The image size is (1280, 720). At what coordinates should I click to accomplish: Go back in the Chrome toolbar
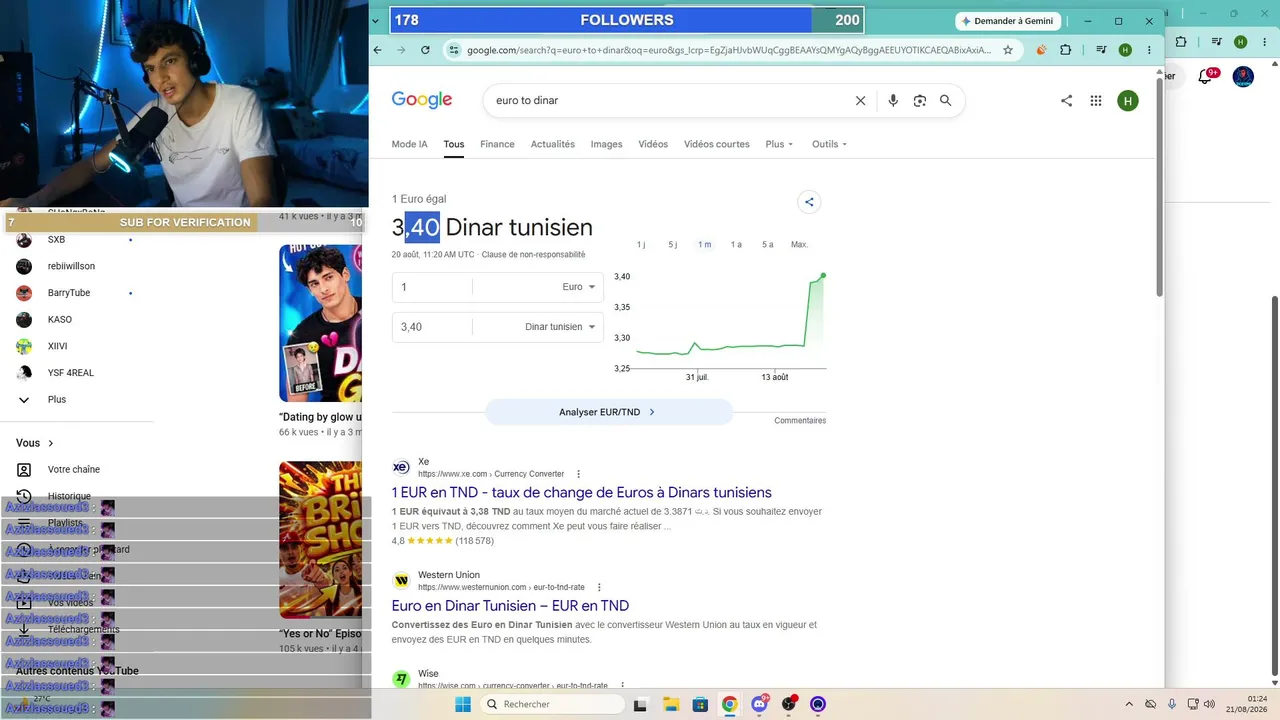pyautogui.click(x=377, y=50)
